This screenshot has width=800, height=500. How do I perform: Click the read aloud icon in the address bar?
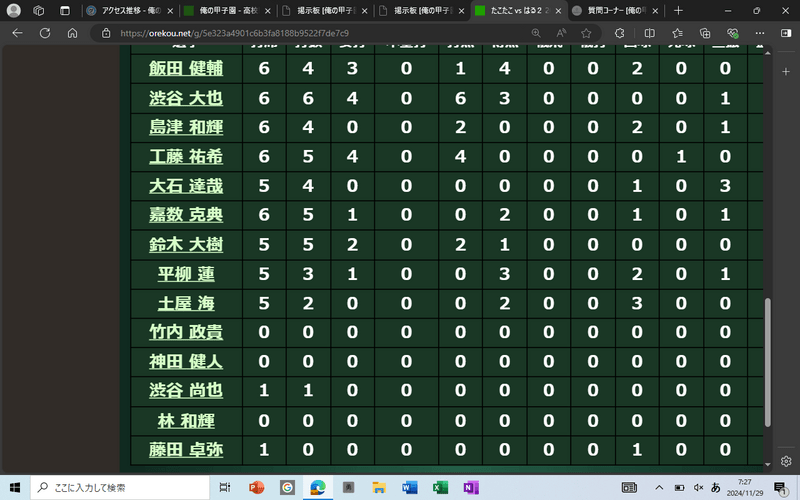(560, 32)
